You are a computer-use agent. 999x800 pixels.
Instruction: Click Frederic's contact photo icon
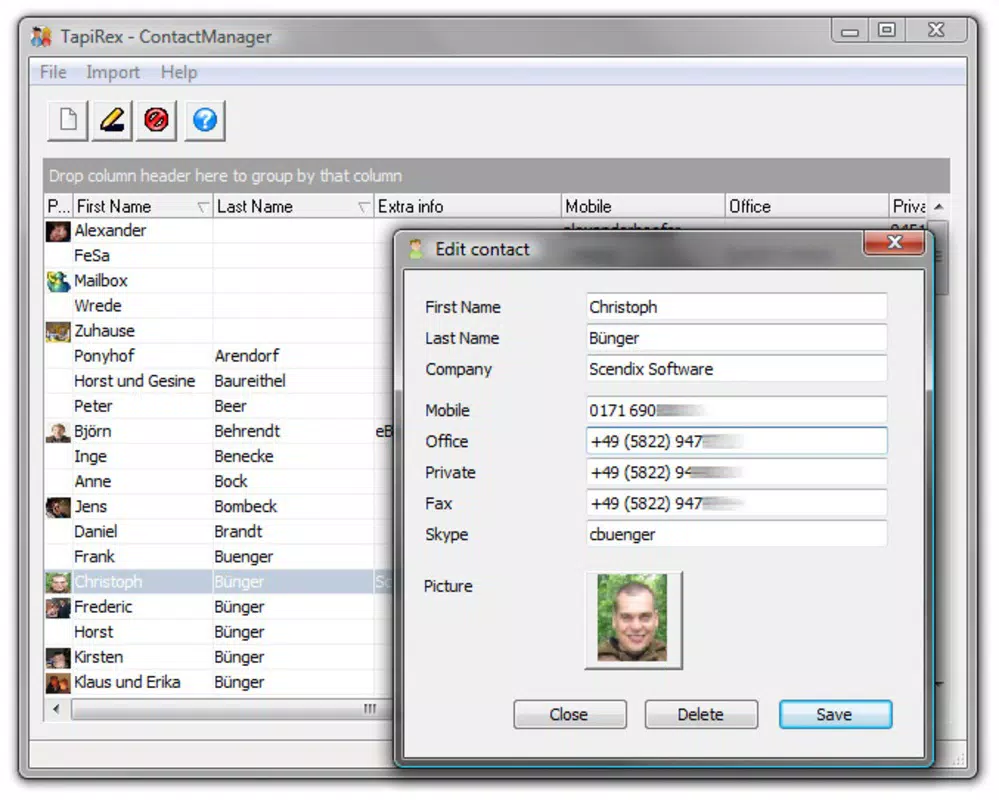(x=58, y=607)
